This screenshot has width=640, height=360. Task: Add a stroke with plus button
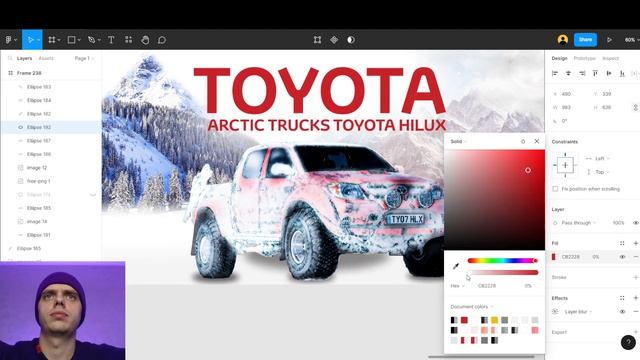[x=636, y=277]
